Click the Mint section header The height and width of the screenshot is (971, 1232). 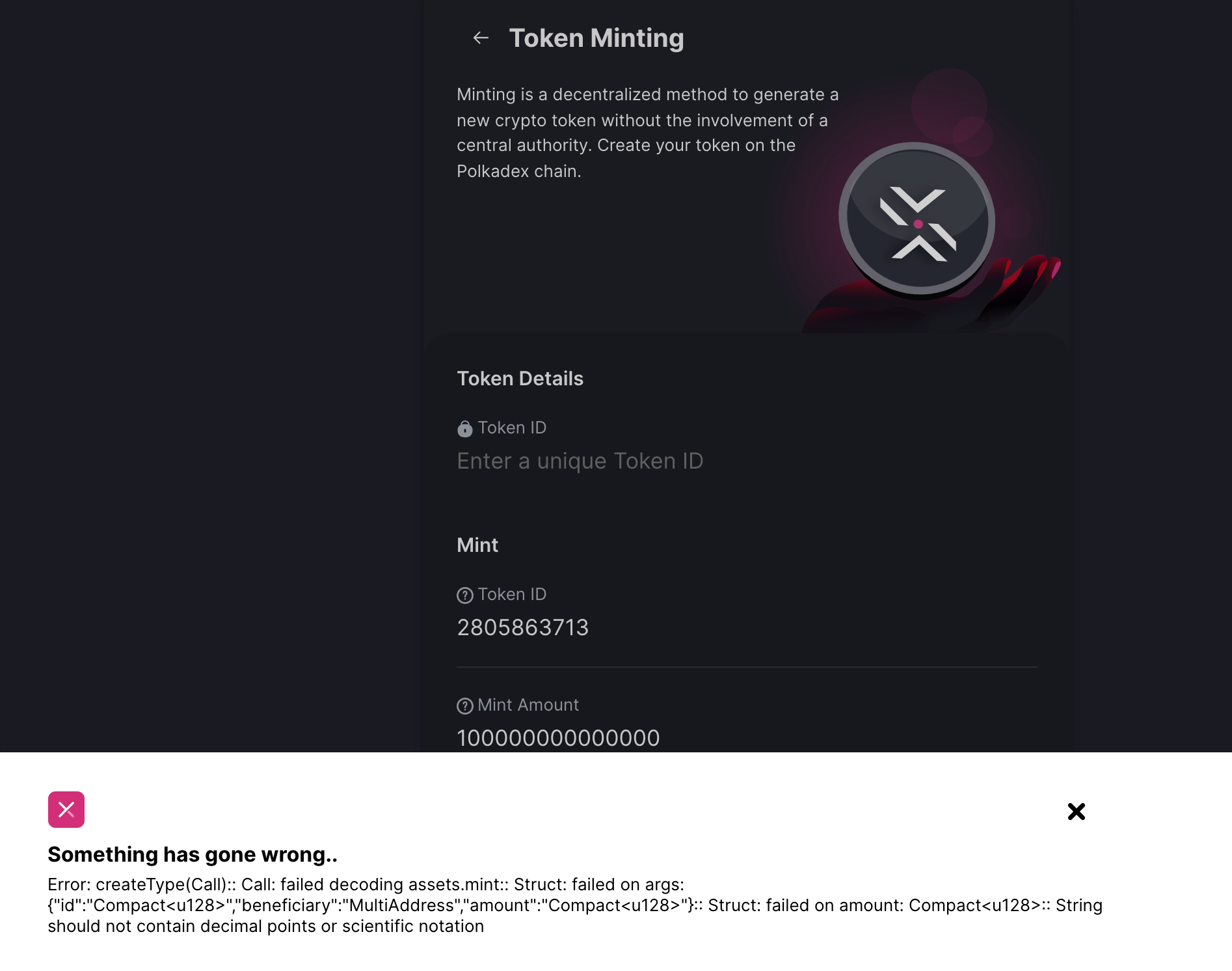477,545
